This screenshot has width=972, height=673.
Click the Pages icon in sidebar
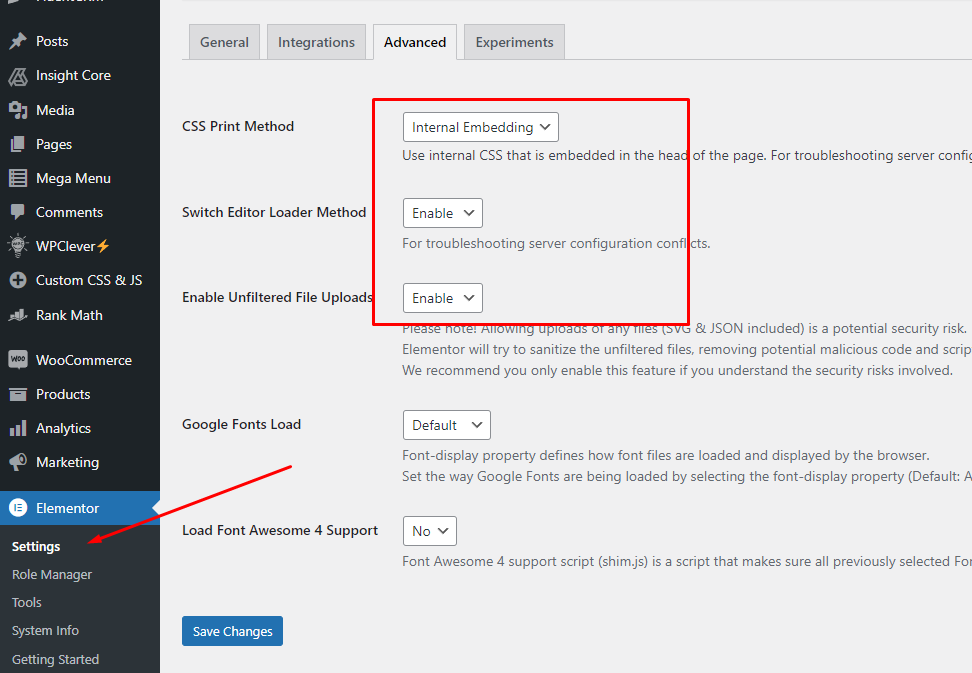click(x=18, y=144)
